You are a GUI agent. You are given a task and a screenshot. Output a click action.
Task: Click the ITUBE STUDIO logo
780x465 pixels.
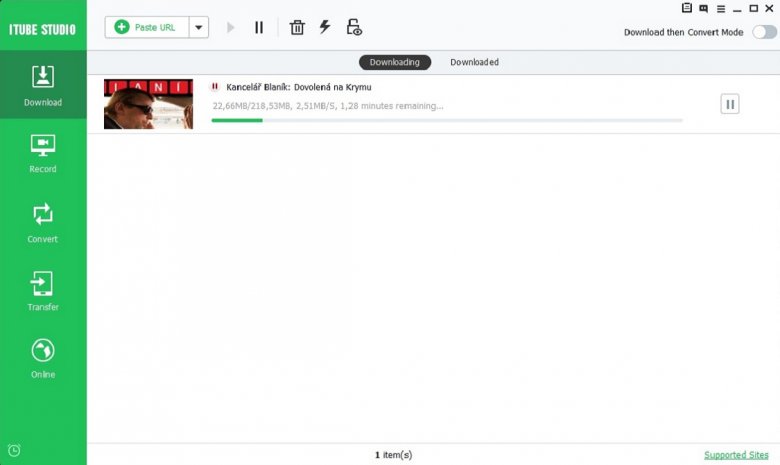click(42, 29)
